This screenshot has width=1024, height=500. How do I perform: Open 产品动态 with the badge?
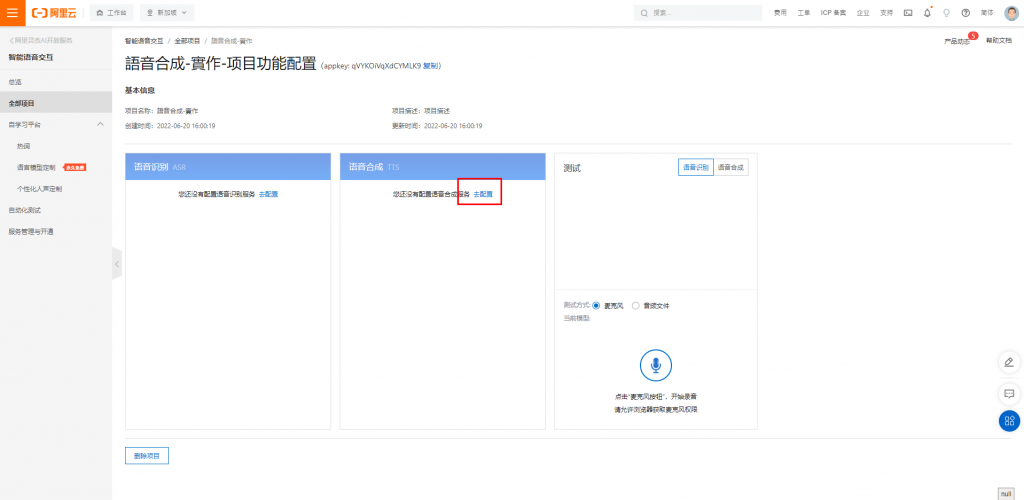(x=957, y=41)
